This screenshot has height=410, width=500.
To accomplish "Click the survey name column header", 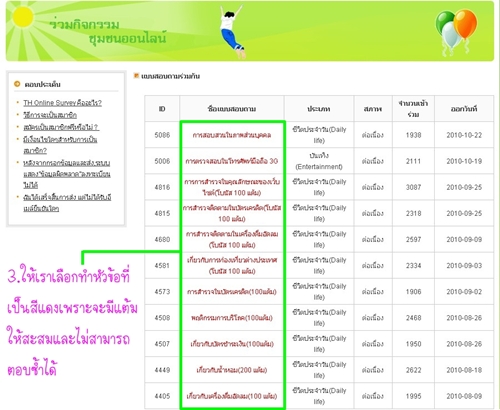I will [x=232, y=109].
